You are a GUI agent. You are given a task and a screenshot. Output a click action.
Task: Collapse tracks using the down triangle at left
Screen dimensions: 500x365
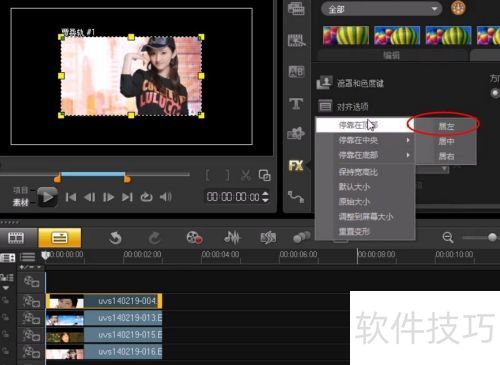point(6,288)
